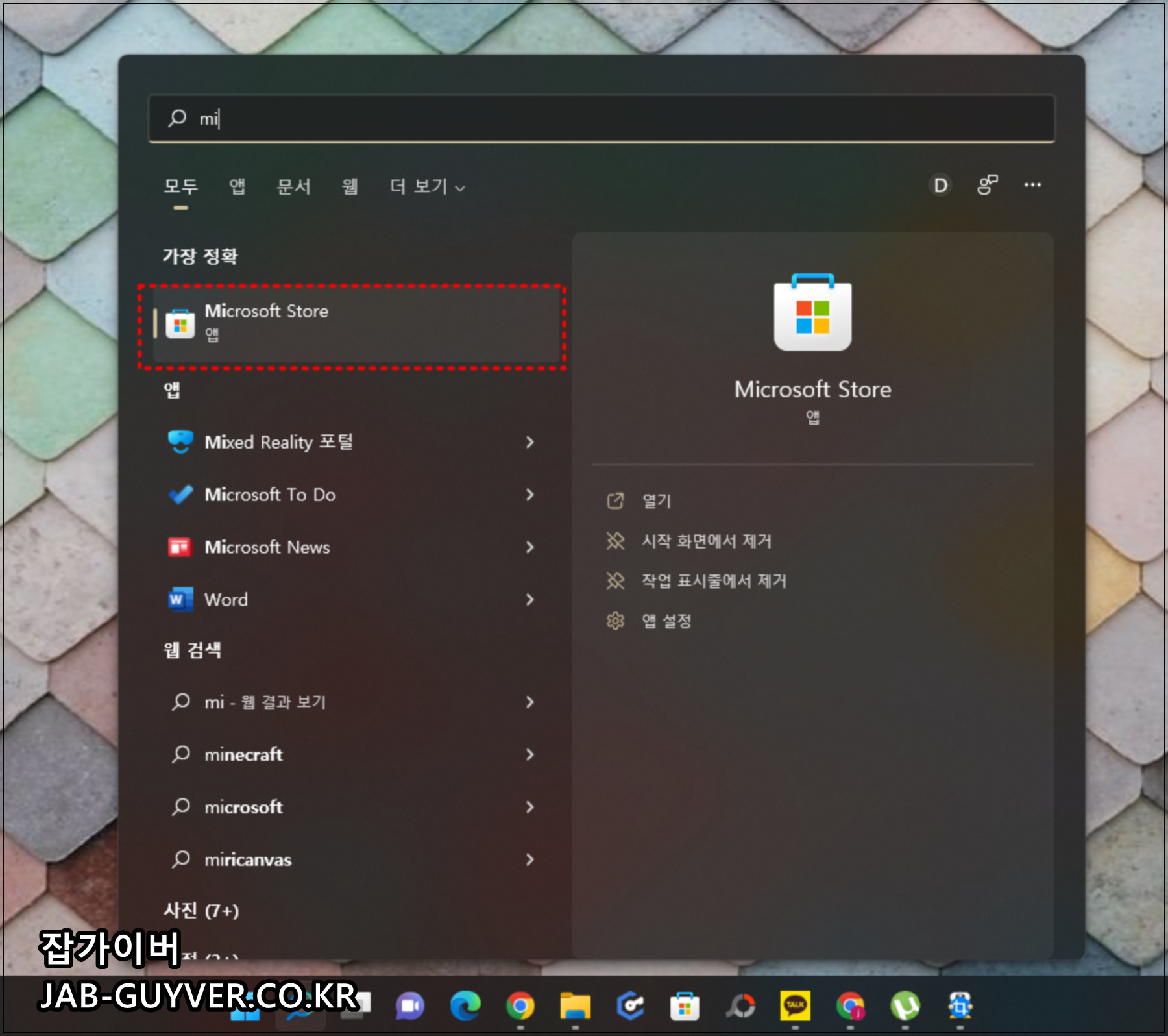Screen dimensions: 1168x1036
Task: Click the Mixed Reality 포털 app icon
Action: pyautogui.click(x=180, y=442)
